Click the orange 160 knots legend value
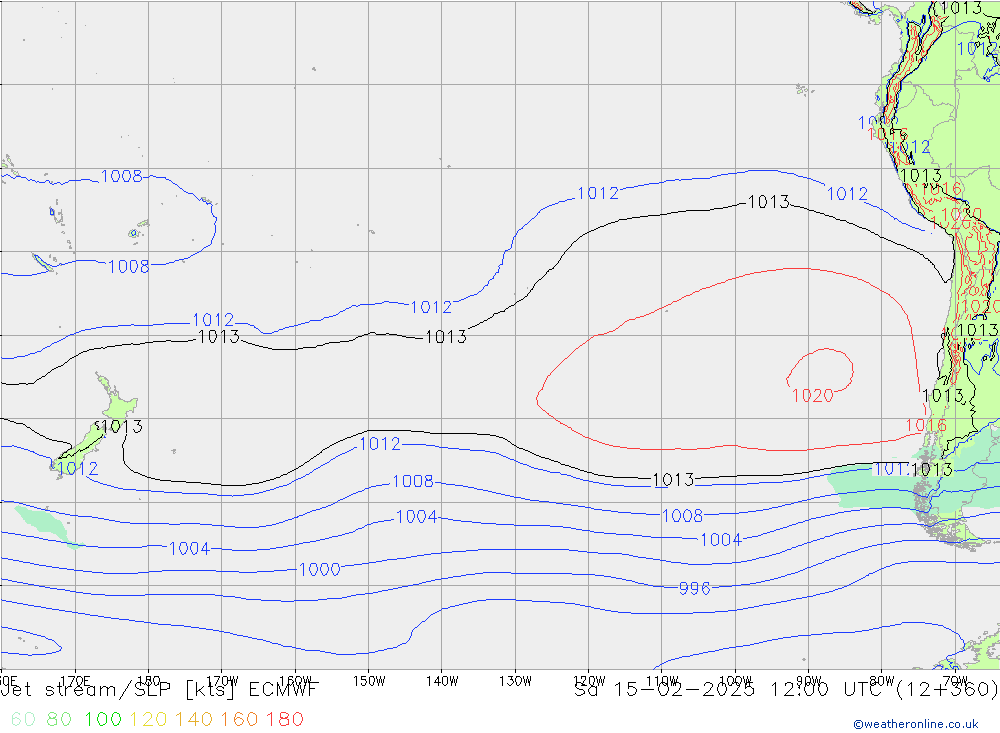 click(239, 719)
